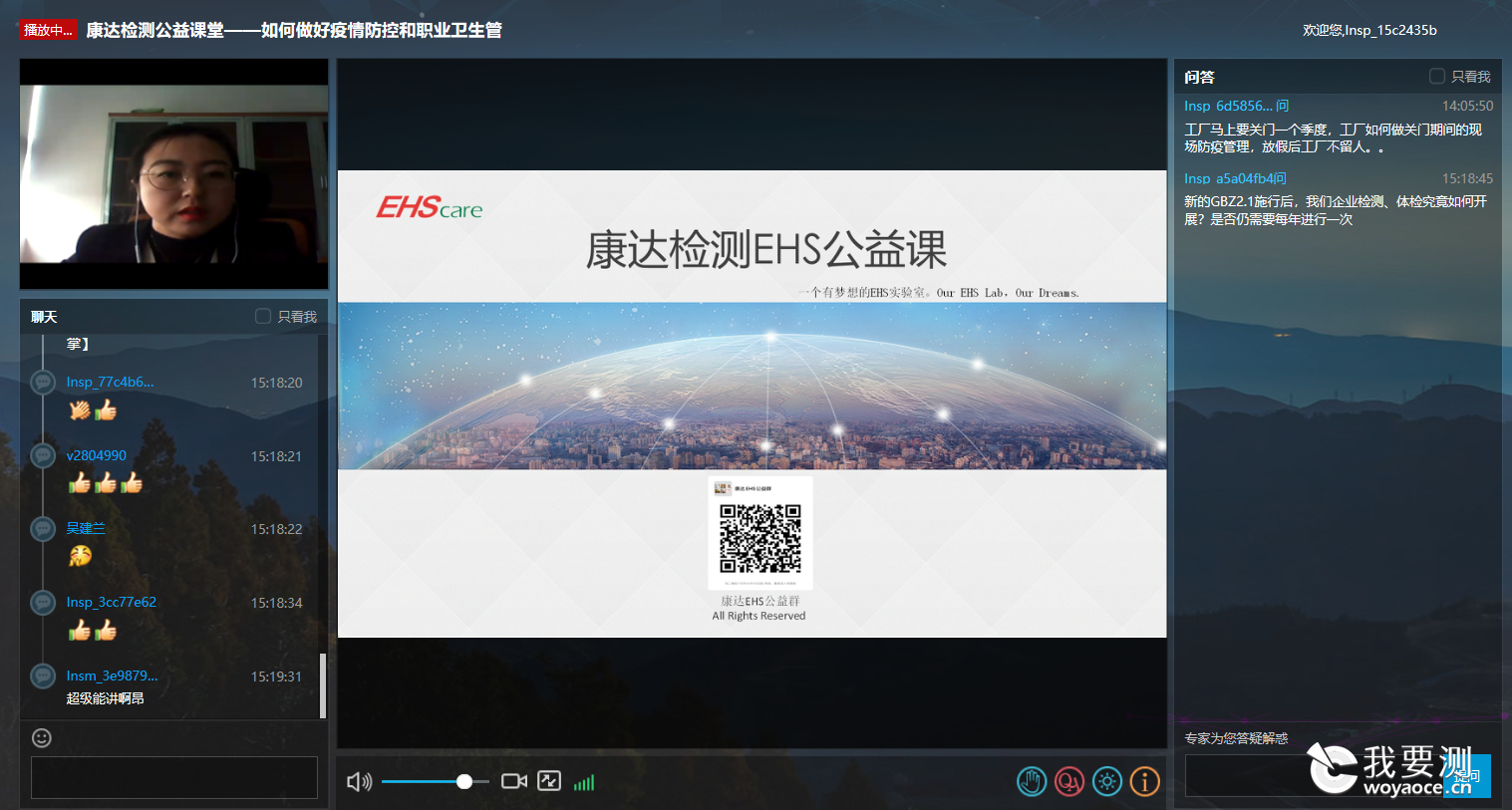Viewport: 1512px width, 810px height.
Task: Click the webinar title 康达检测公益课堂
Action: tap(294, 30)
